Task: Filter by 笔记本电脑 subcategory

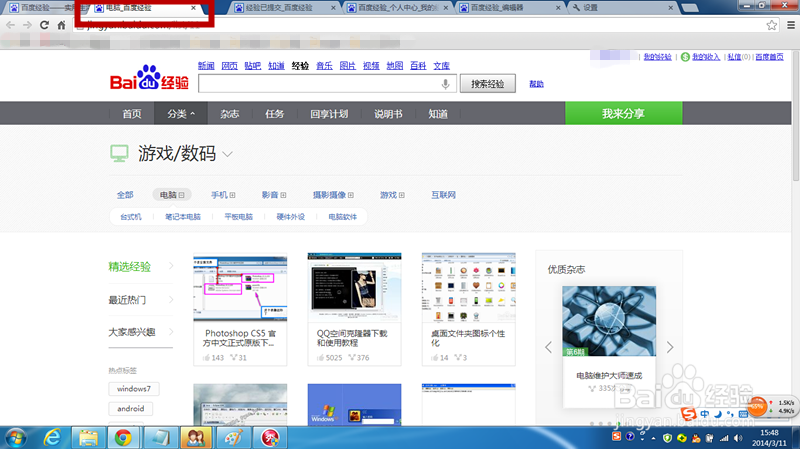Action: coord(183,216)
